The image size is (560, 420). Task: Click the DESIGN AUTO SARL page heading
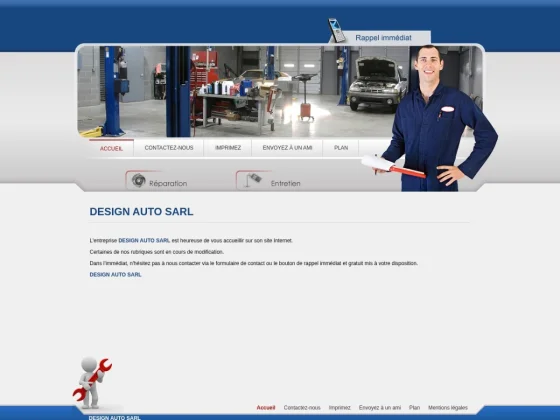[x=141, y=211]
